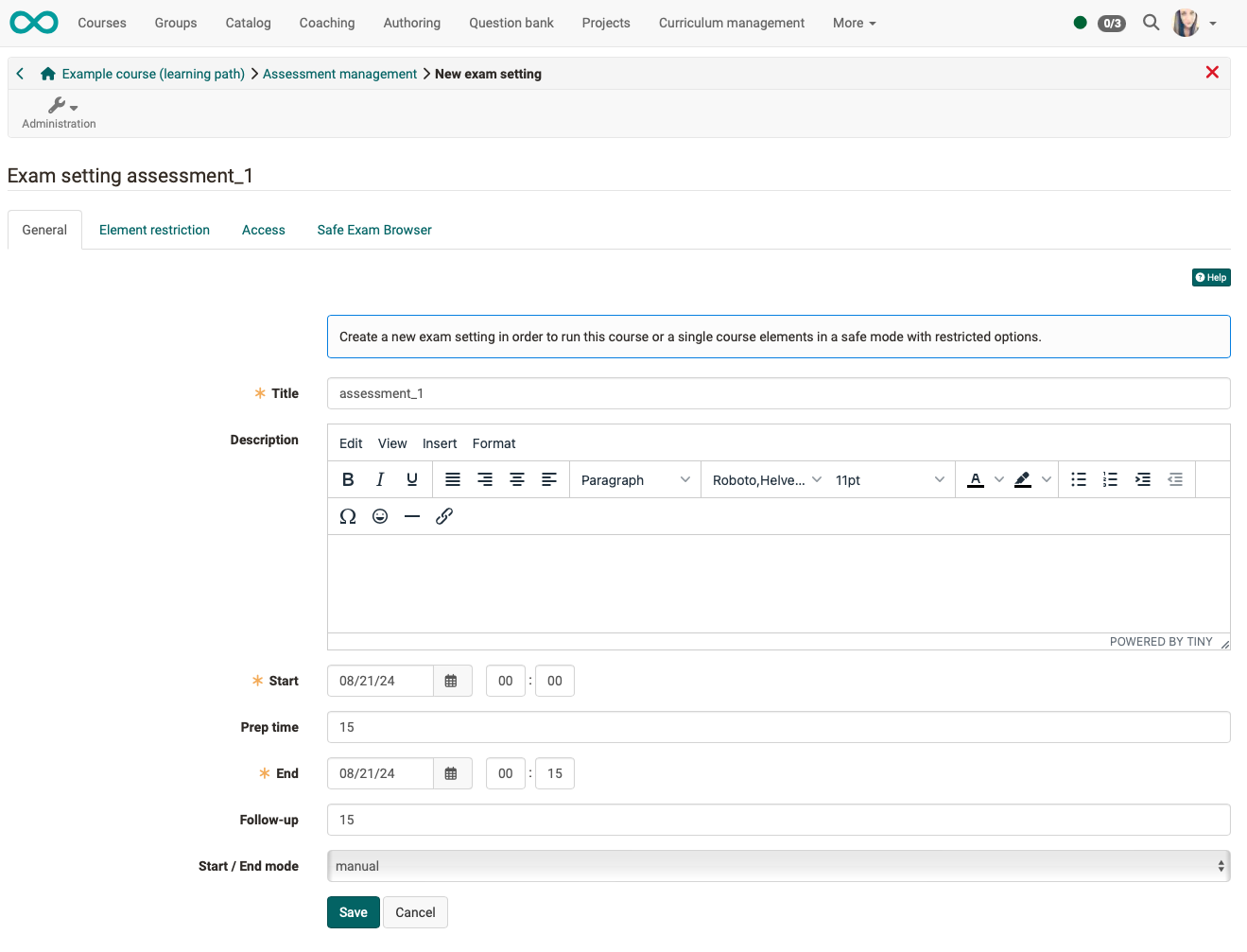The height and width of the screenshot is (952, 1247).
Task: Expand the user profile dropdown arrow
Action: tap(1213, 24)
